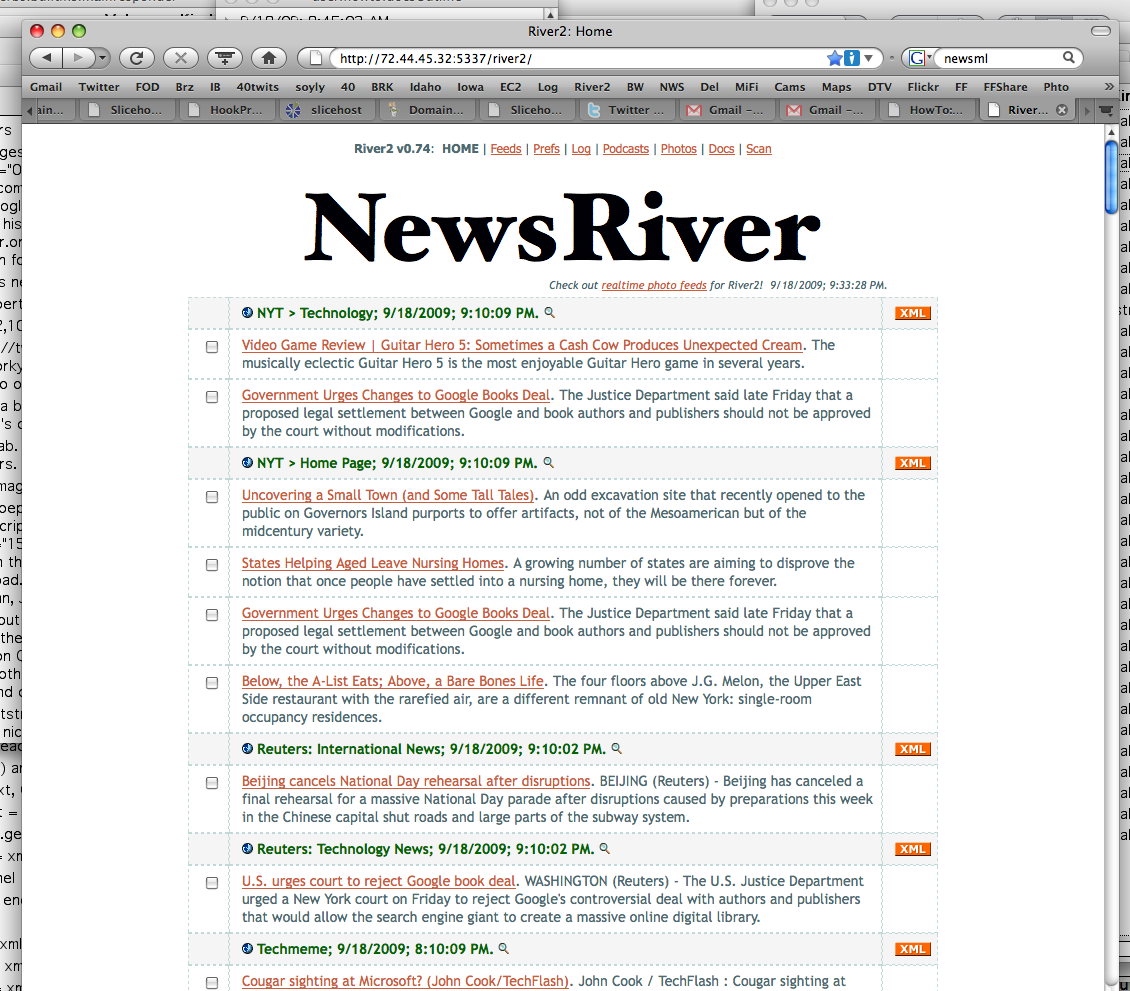Click the orange XML icon for Techmeme

912,949
